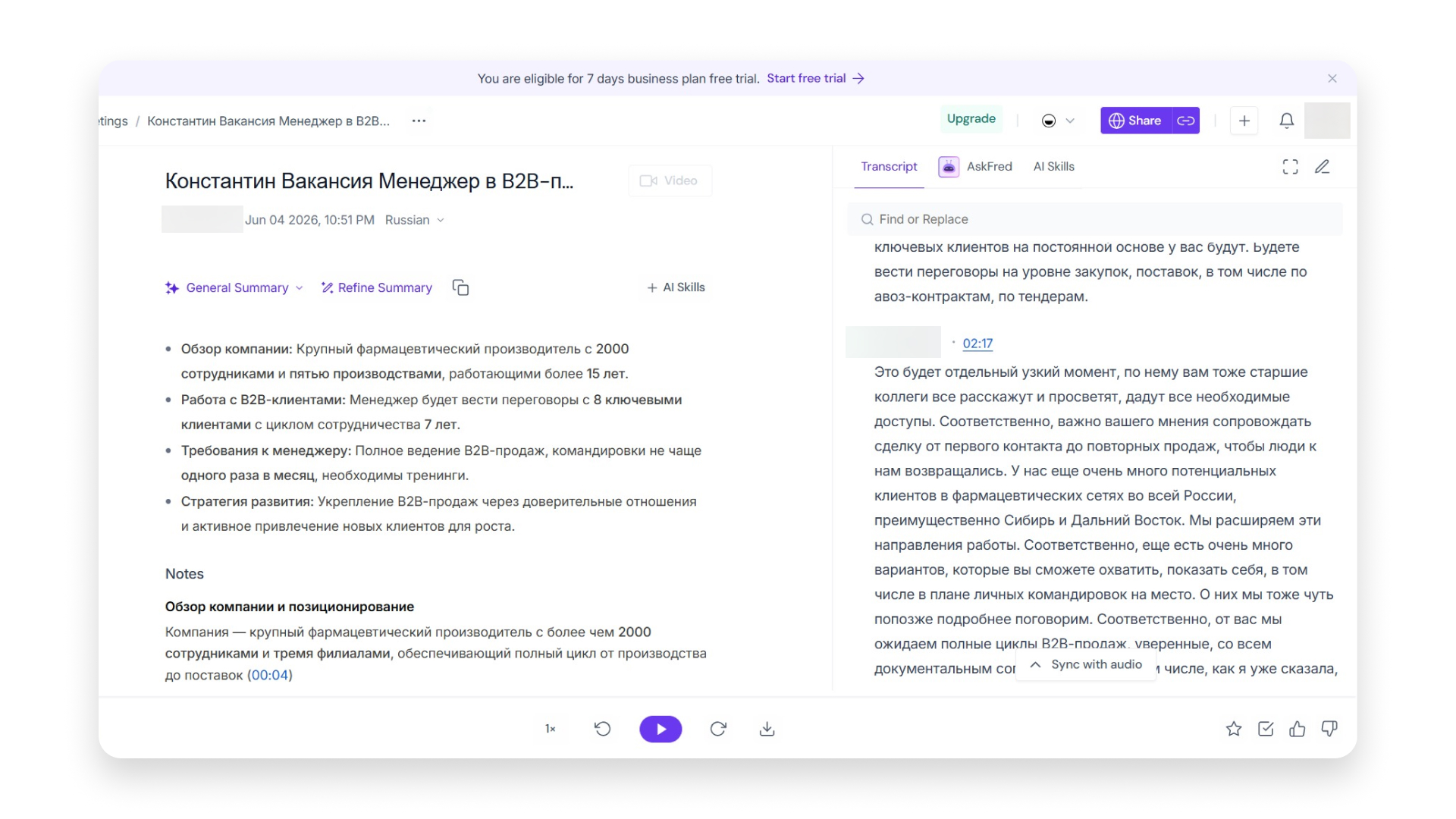The width and height of the screenshot is (1456, 819).
Task: Add AI Skills via the plus button
Action: pyautogui.click(x=676, y=287)
